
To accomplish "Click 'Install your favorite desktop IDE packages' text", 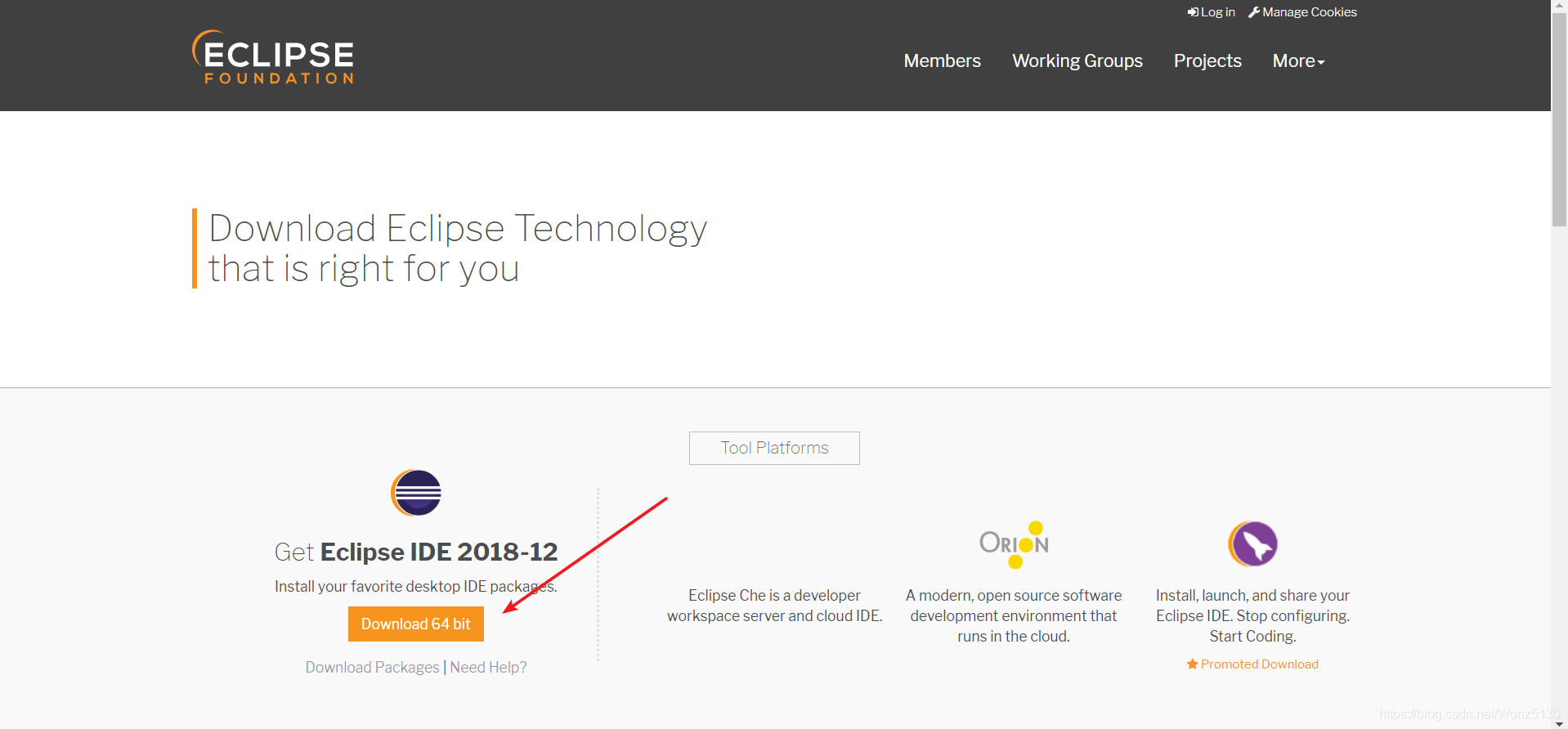I will [416, 586].
